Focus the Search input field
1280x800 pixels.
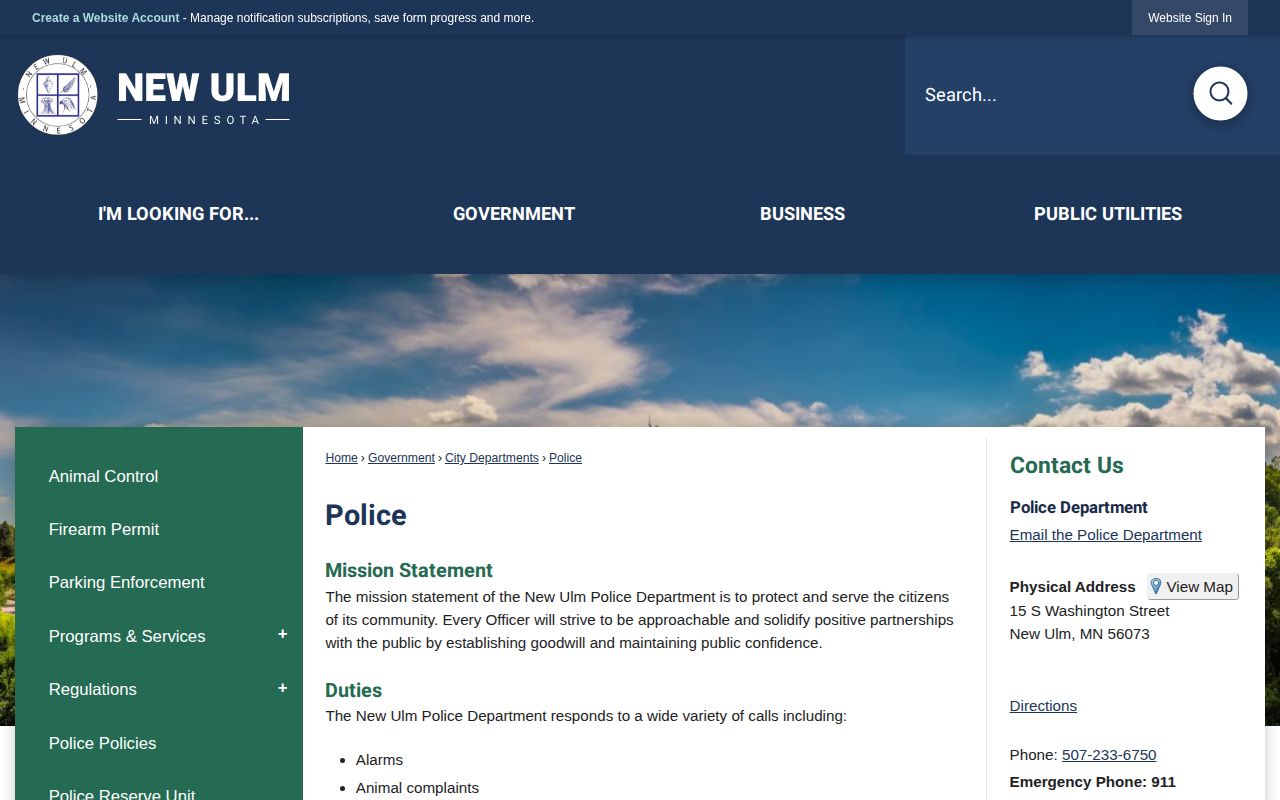point(1047,95)
